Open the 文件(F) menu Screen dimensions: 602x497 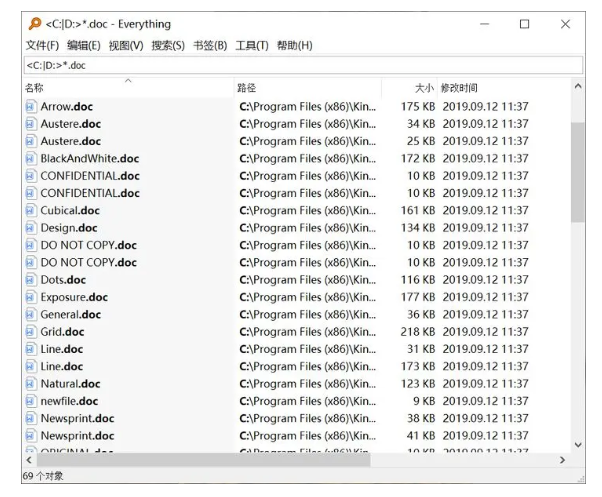coord(42,45)
